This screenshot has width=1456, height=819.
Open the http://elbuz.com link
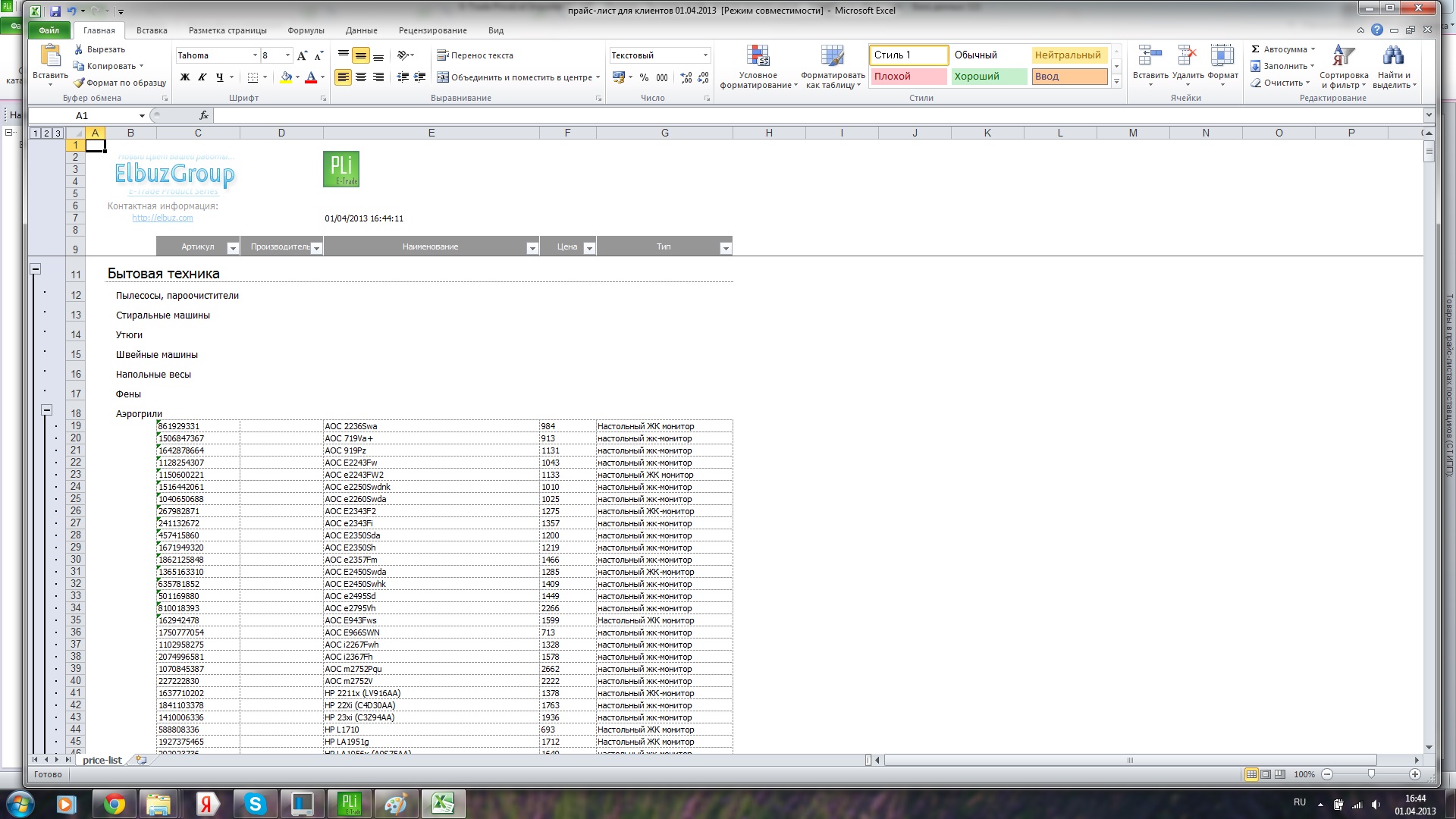[162, 218]
